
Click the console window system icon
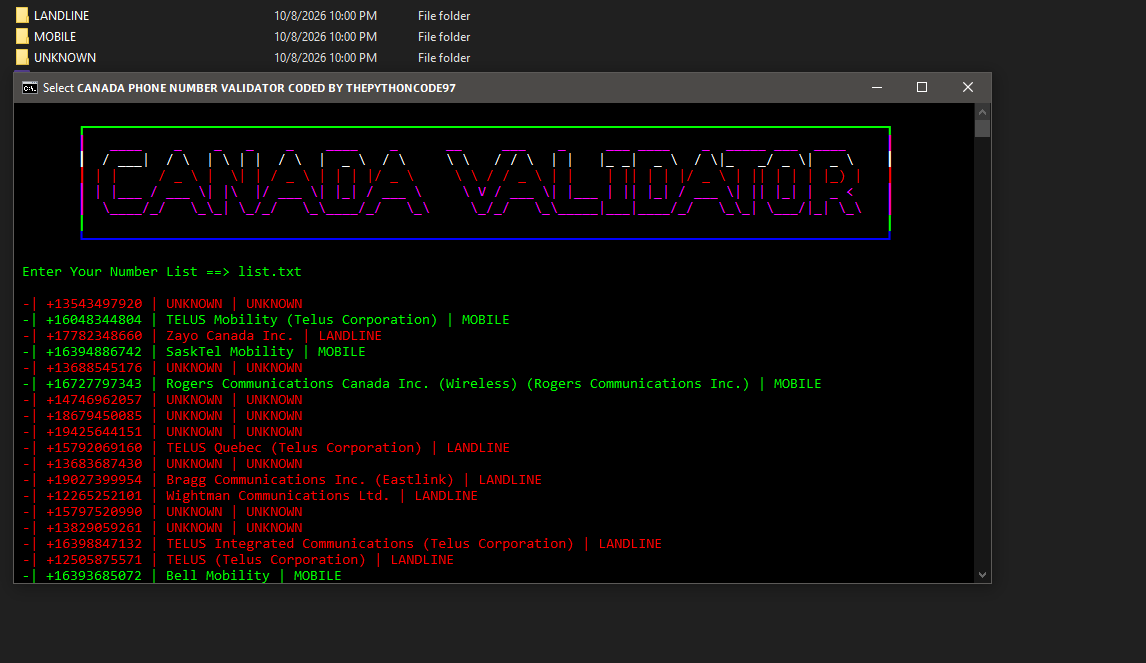point(29,88)
